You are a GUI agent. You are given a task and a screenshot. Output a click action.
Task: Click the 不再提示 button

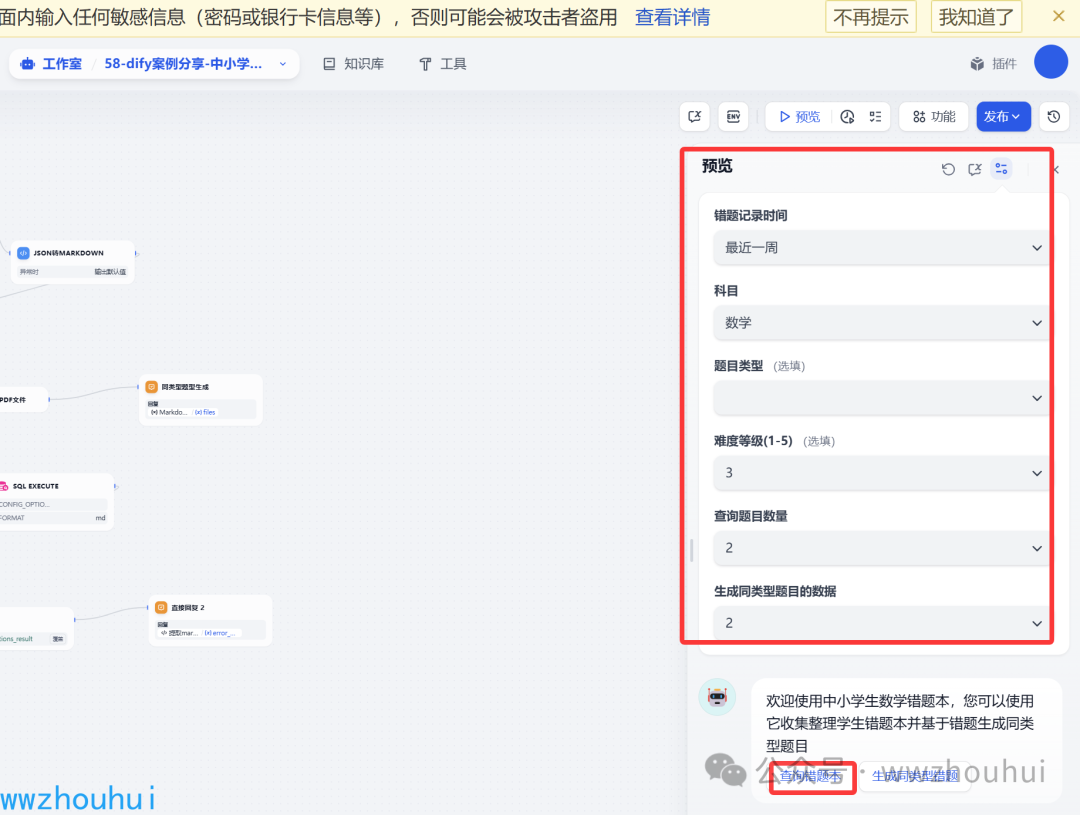tap(871, 17)
